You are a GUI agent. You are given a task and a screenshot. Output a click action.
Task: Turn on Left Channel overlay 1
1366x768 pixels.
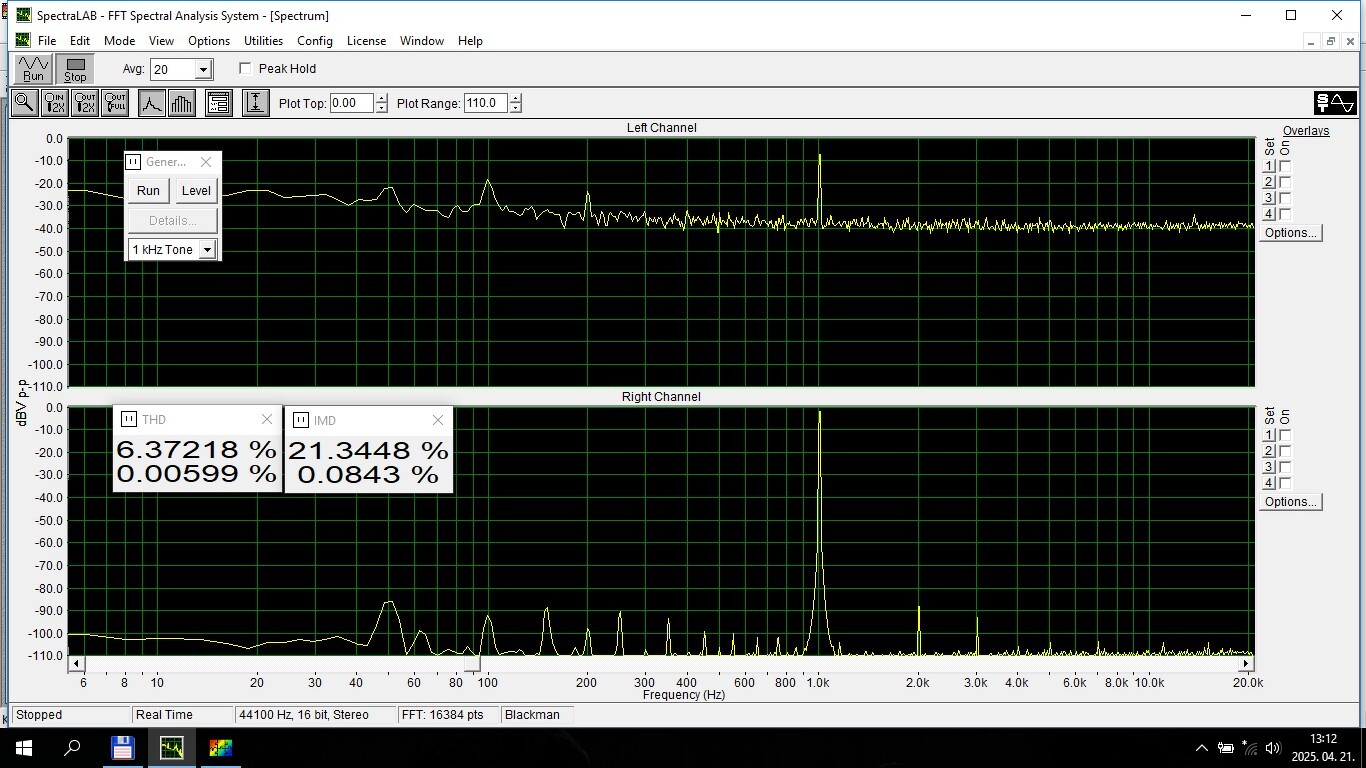click(x=1285, y=166)
